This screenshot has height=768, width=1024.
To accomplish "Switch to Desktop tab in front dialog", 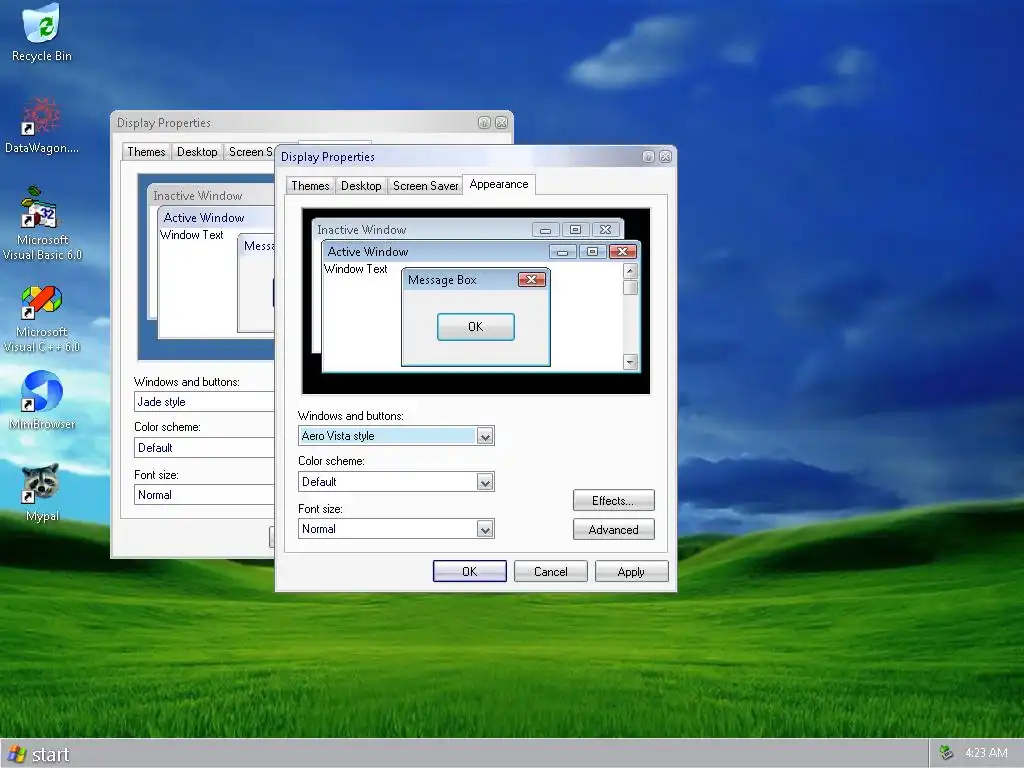I will click(x=361, y=186).
